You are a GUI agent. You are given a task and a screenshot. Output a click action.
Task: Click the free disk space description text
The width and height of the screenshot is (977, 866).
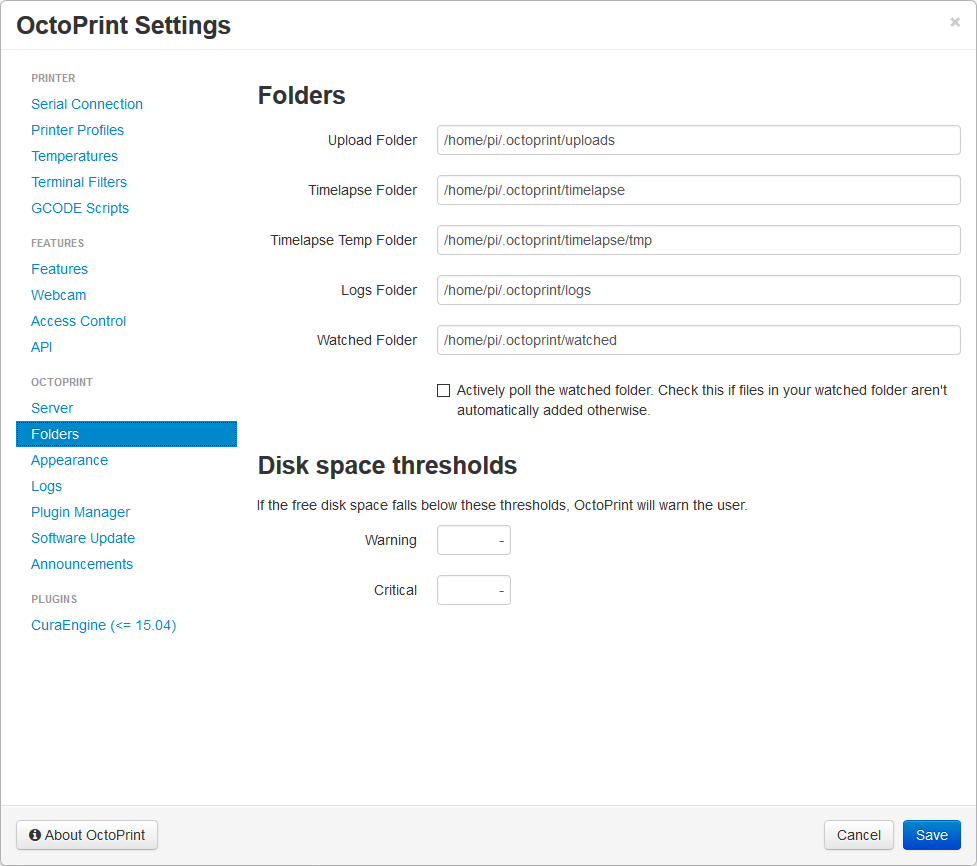point(502,505)
